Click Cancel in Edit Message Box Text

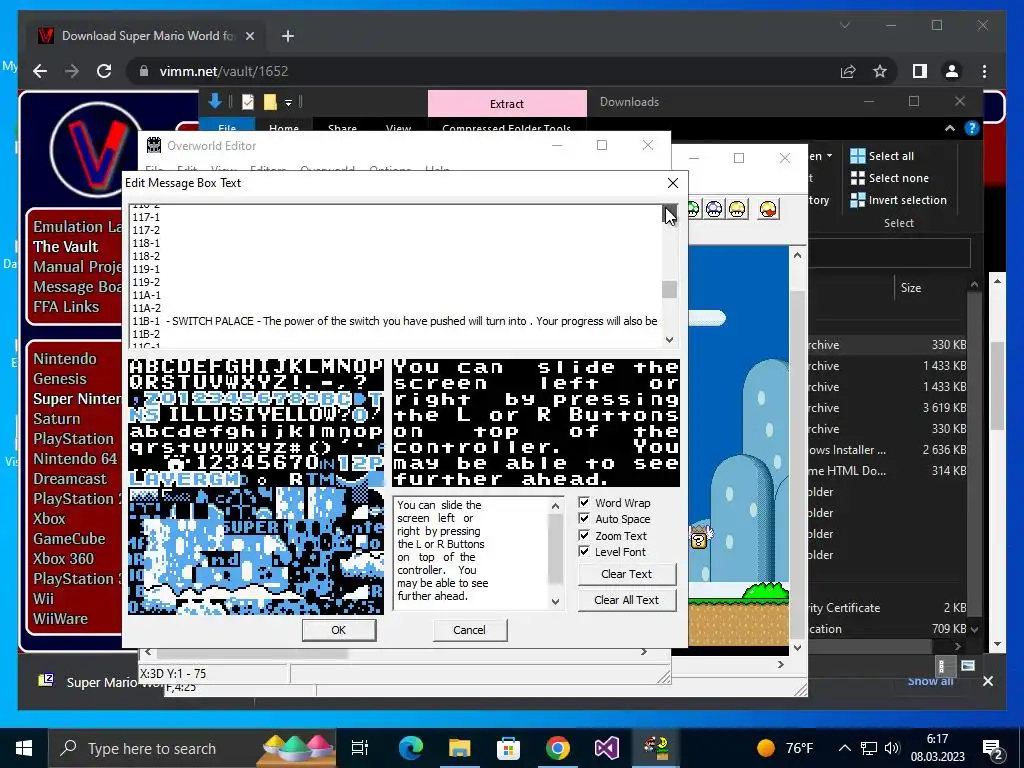[470, 630]
